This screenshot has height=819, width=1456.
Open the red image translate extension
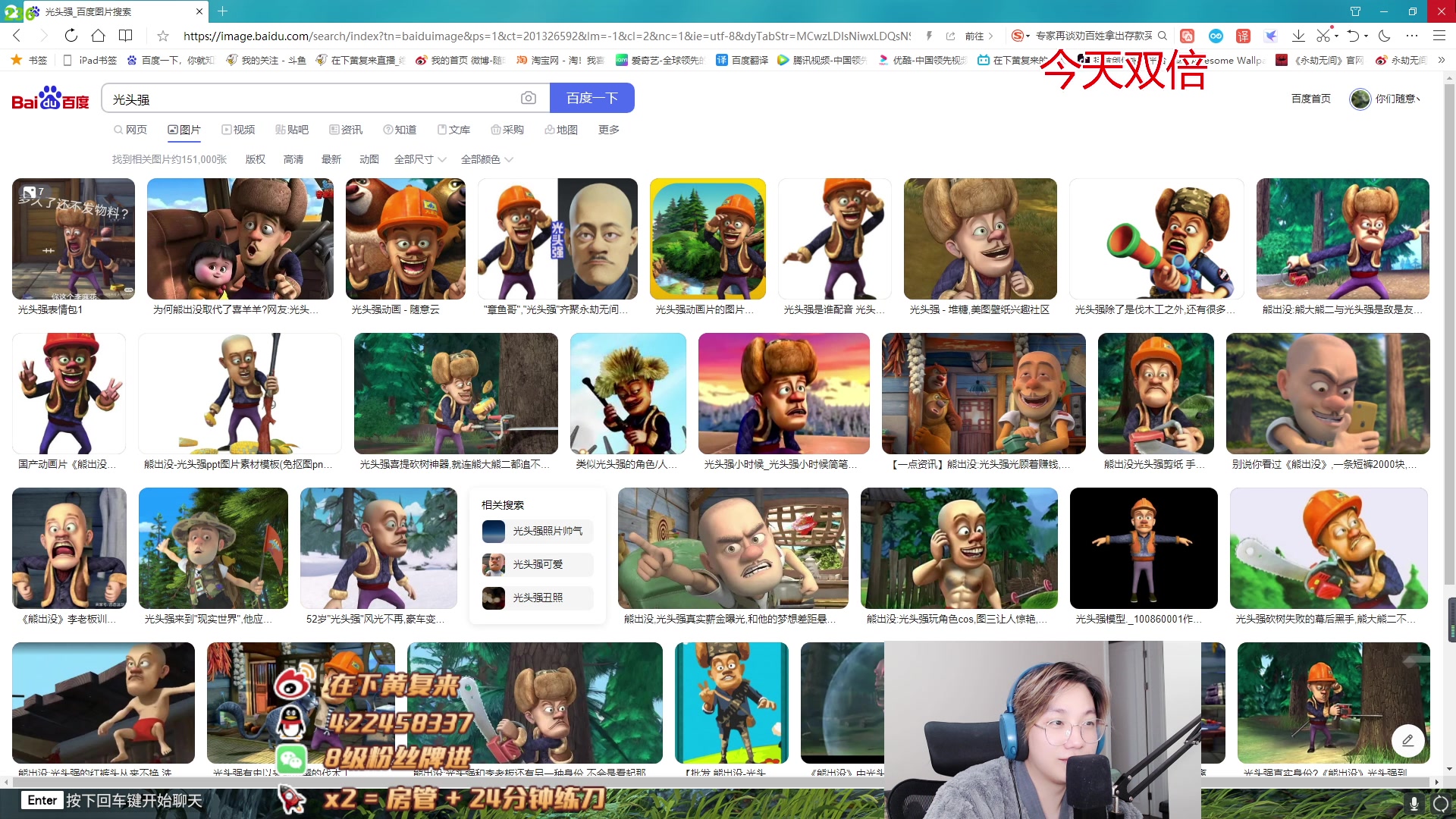[1188, 36]
